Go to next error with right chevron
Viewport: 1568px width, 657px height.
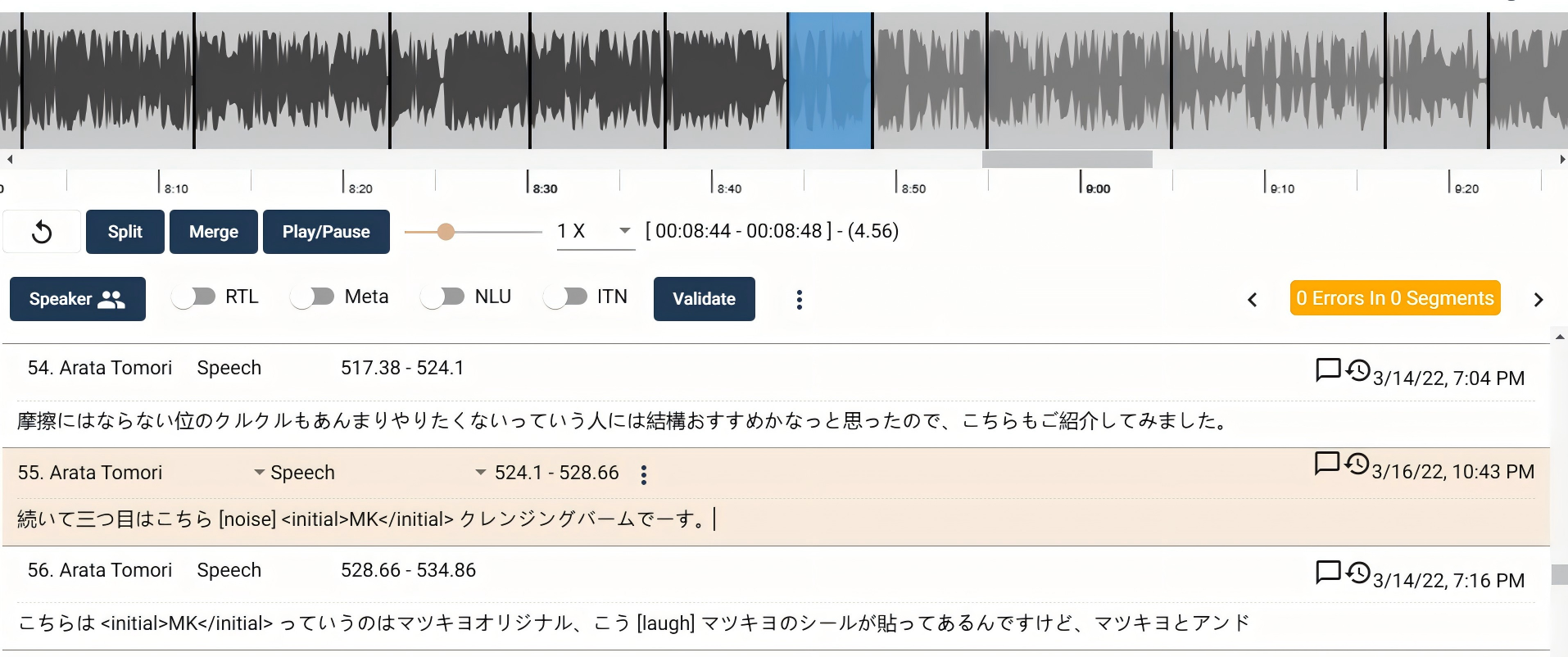(x=1538, y=300)
